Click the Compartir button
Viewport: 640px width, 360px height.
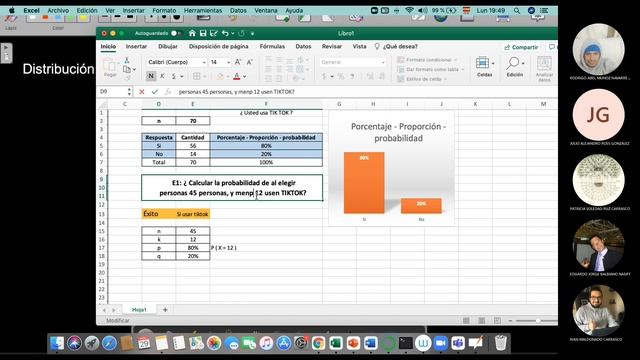pyautogui.click(x=521, y=47)
